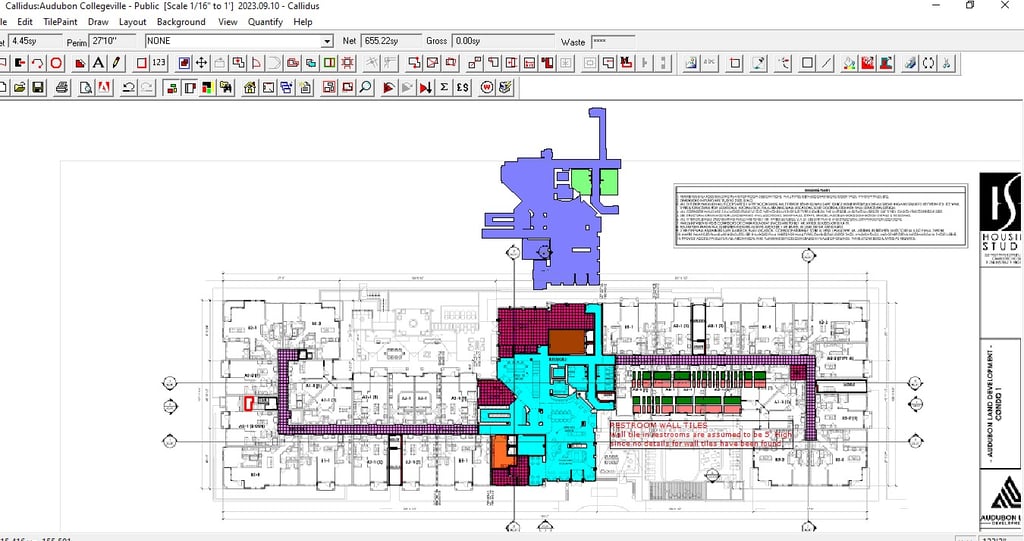Click the undo arrow in second toolbar
Image resolution: width=1024 pixels, height=541 pixels.
coord(129,88)
